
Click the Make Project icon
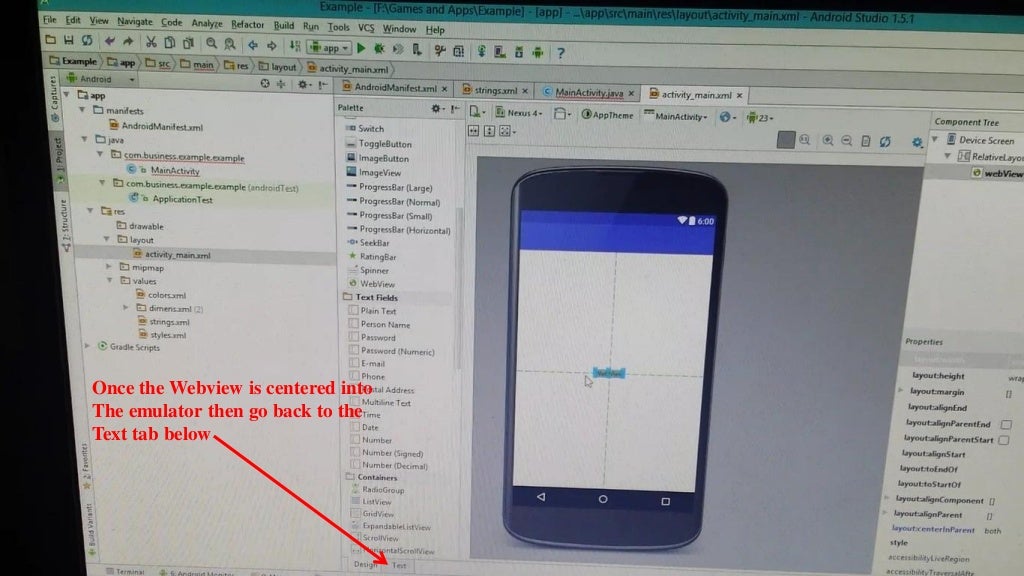click(x=295, y=46)
